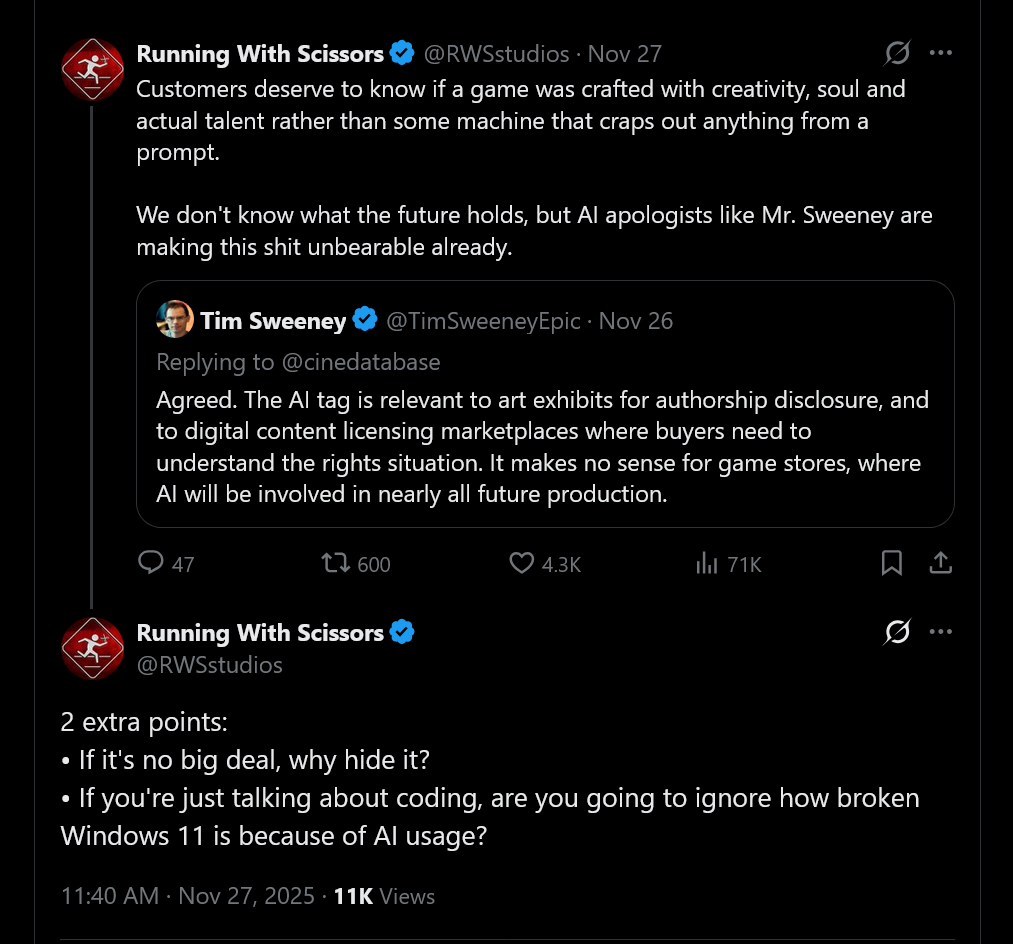1013x944 pixels.
Task: Click Grok icon on first tweet
Action: (x=897, y=53)
